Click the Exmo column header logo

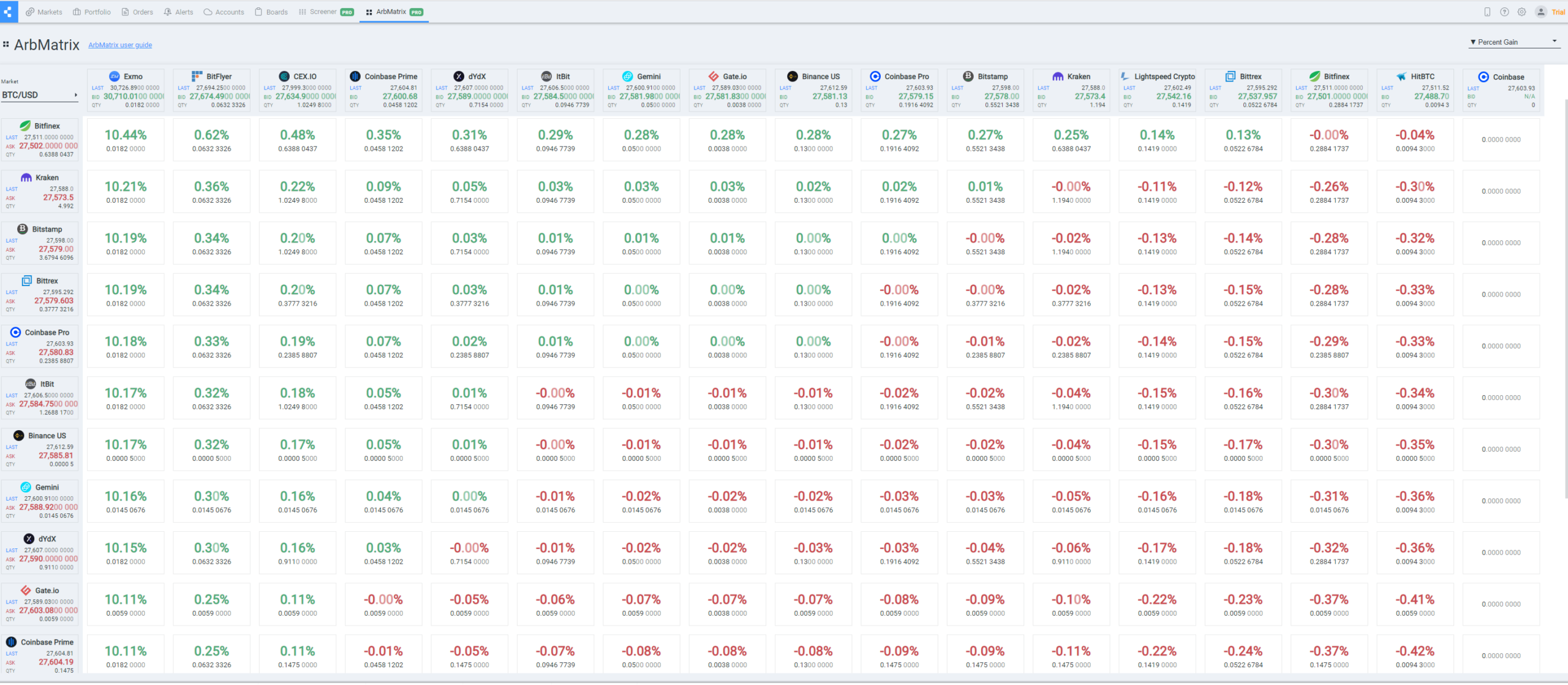click(x=114, y=77)
